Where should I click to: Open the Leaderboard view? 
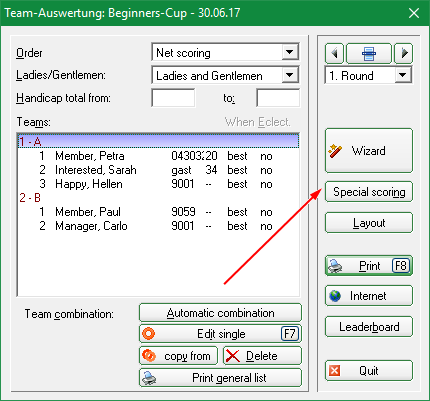(x=369, y=327)
